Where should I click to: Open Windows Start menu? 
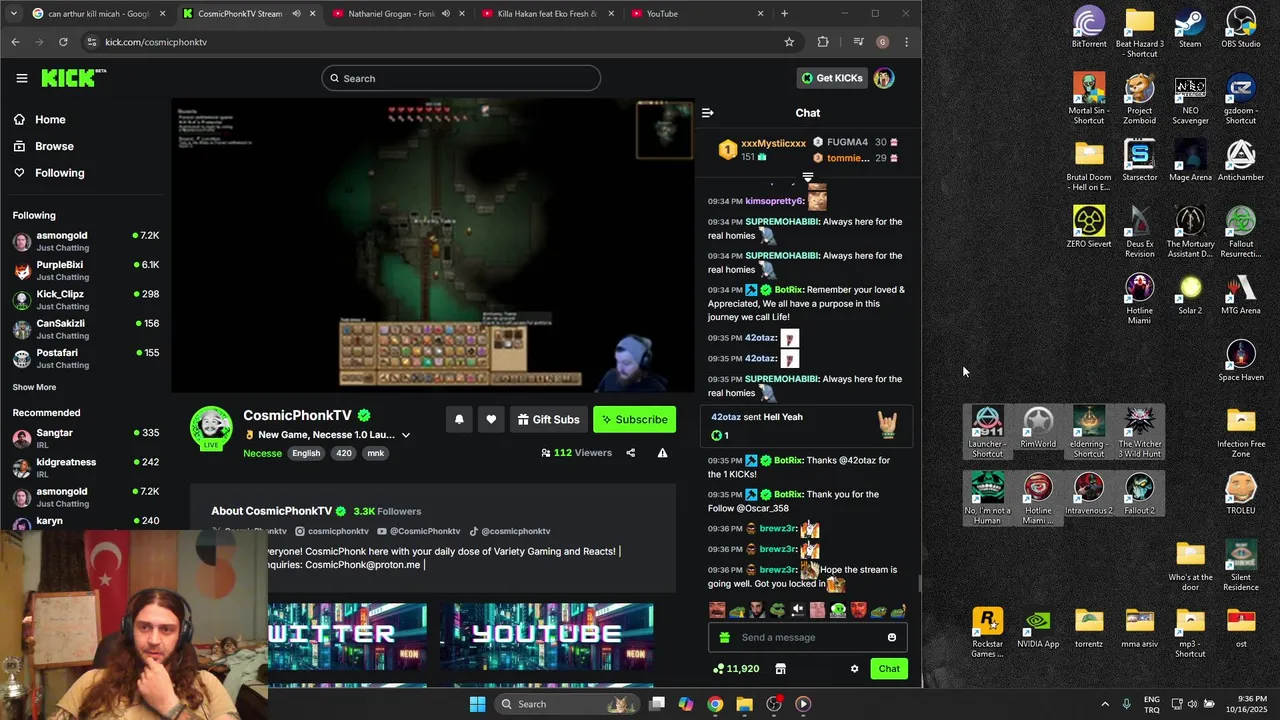click(477, 704)
